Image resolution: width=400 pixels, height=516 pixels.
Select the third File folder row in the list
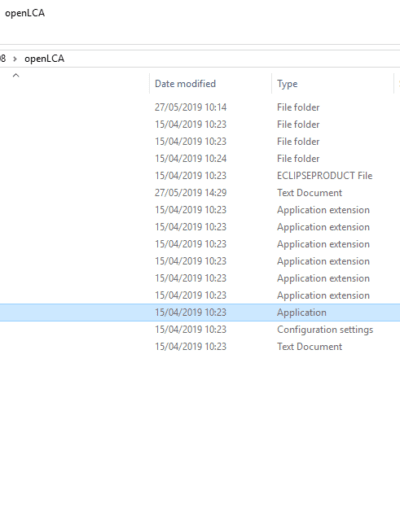click(200, 142)
